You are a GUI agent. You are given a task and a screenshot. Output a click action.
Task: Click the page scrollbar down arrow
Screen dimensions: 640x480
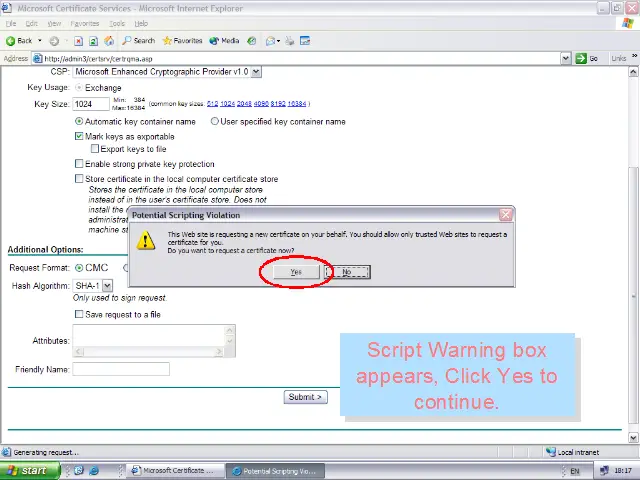click(x=633, y=437)
